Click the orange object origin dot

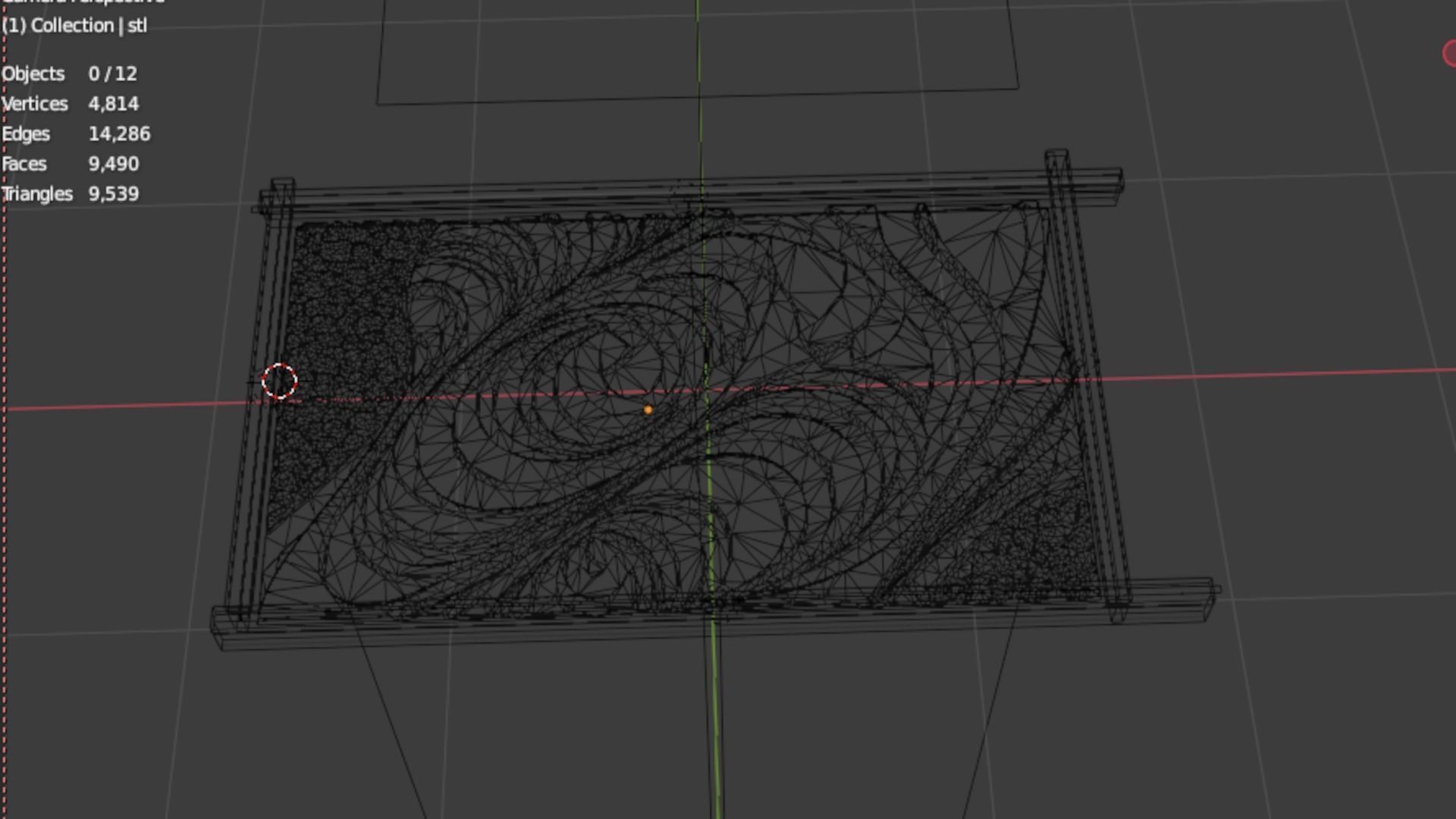(x=648, y=410)
